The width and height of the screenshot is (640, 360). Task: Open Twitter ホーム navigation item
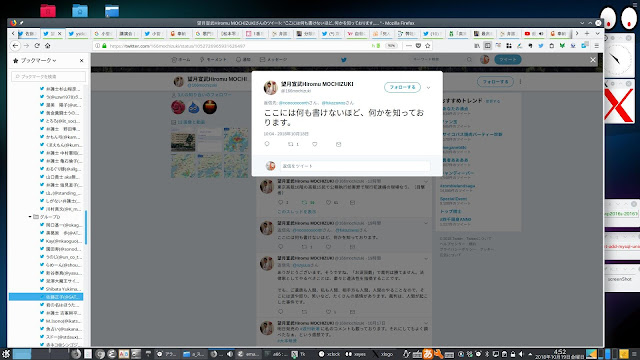[x=181, y=60]
